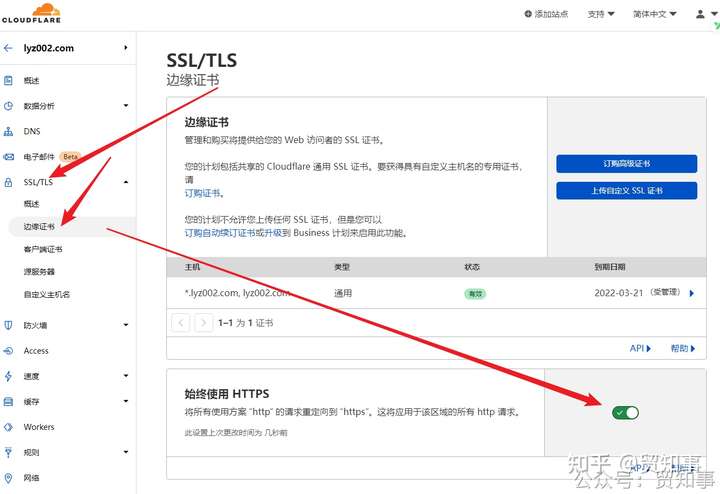Screen dimensions: 720x494
Task: Go to next certificates page arrow
Action: pos(203,323)
